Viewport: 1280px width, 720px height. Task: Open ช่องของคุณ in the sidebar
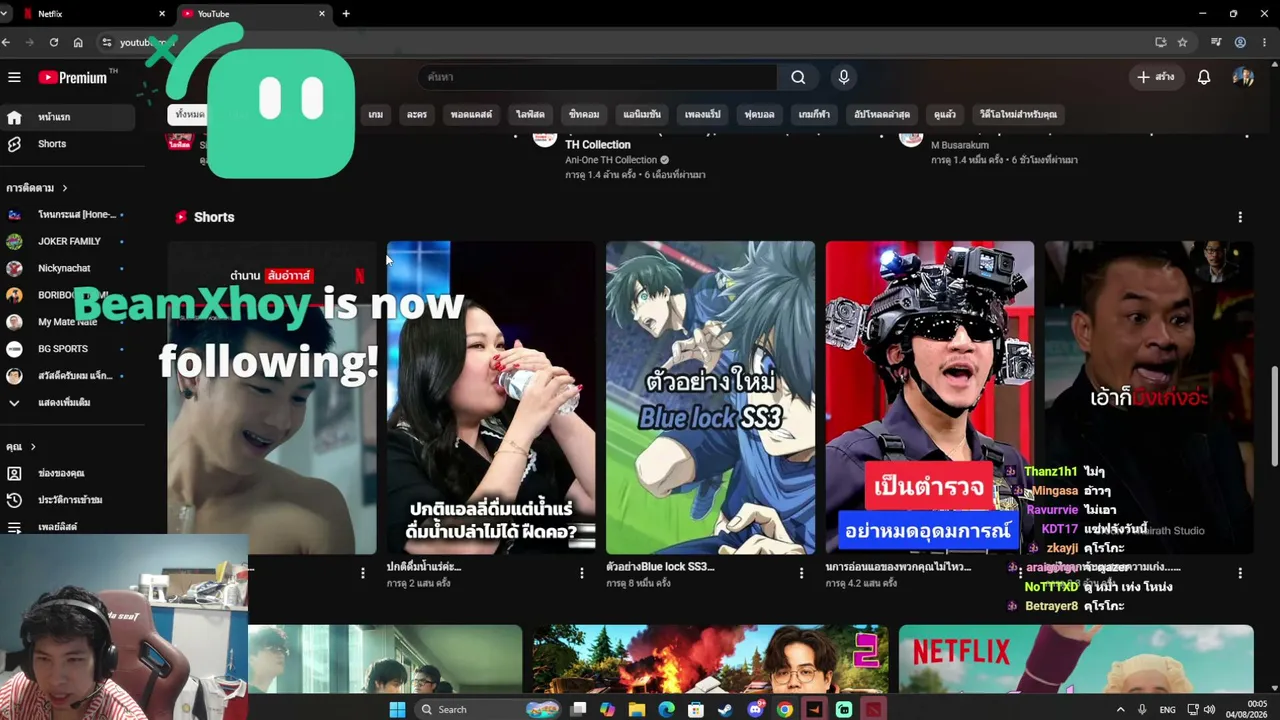tap(67, 473)
